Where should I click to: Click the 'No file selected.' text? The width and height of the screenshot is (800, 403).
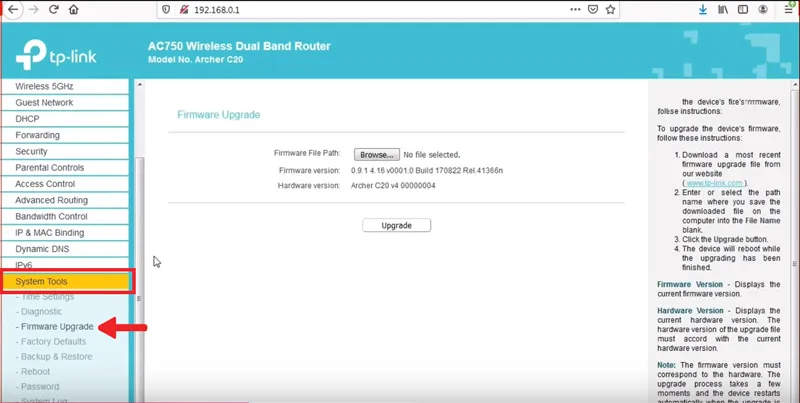tap(432, 155)
